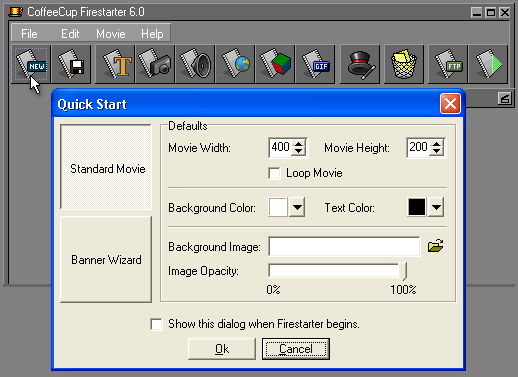Decrease Movie Width with the down arrow

(298, 152)
